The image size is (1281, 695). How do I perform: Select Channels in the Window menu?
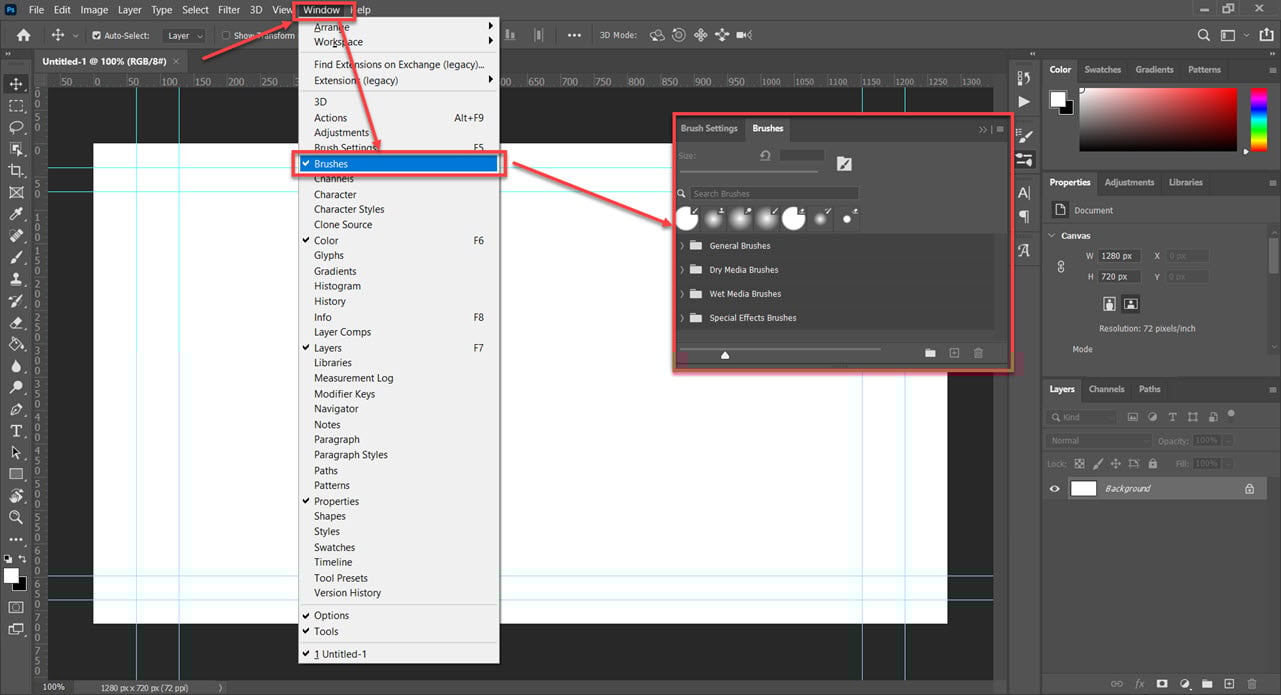pos(399,179)
